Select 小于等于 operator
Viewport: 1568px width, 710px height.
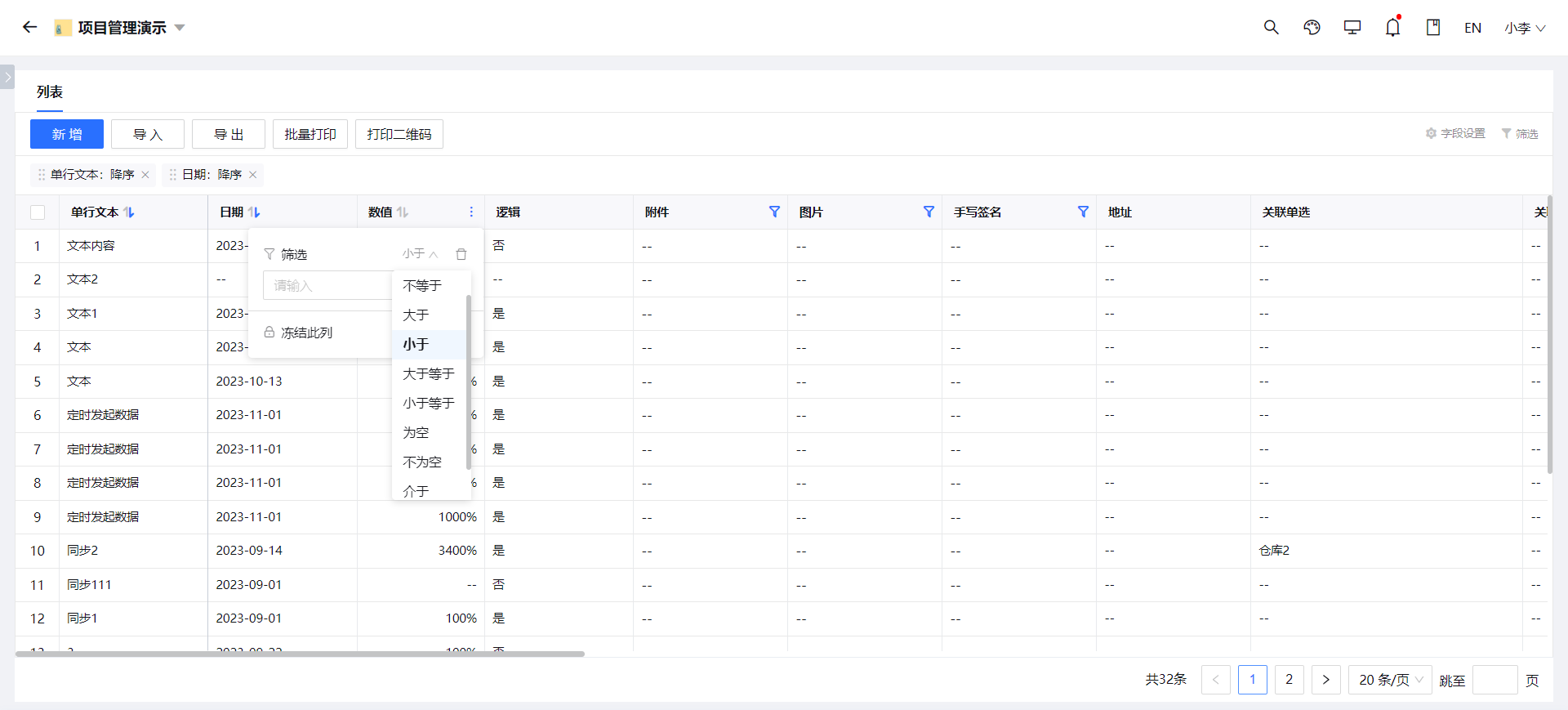[x=429, y=403]
